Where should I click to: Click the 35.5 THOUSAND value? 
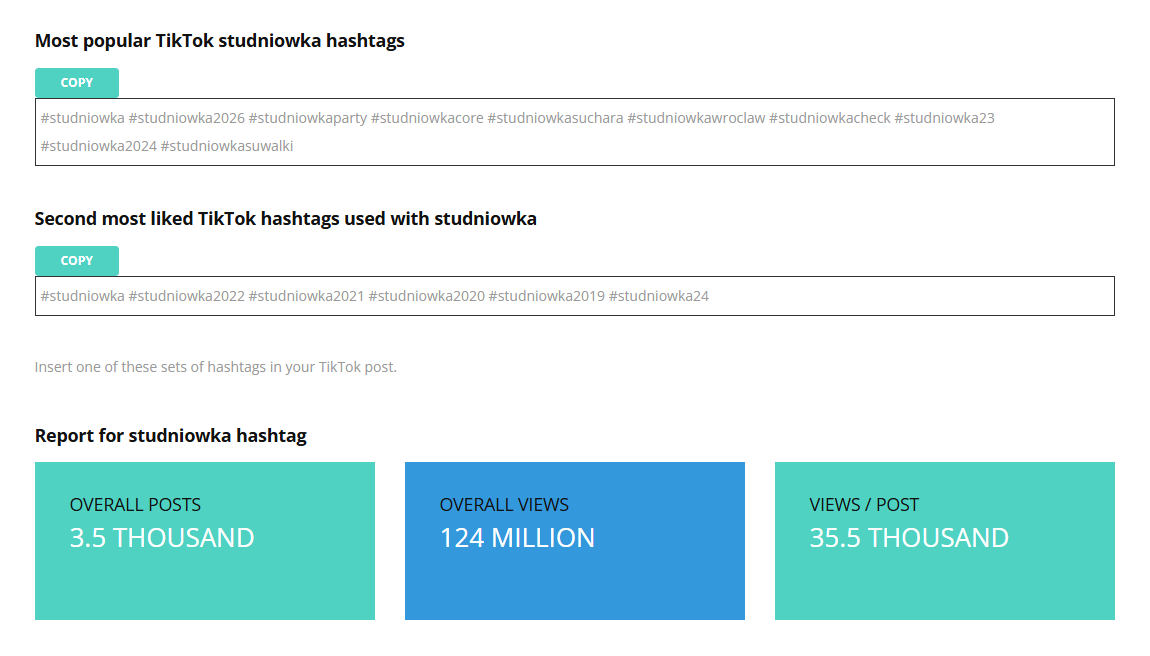point(909,538)
